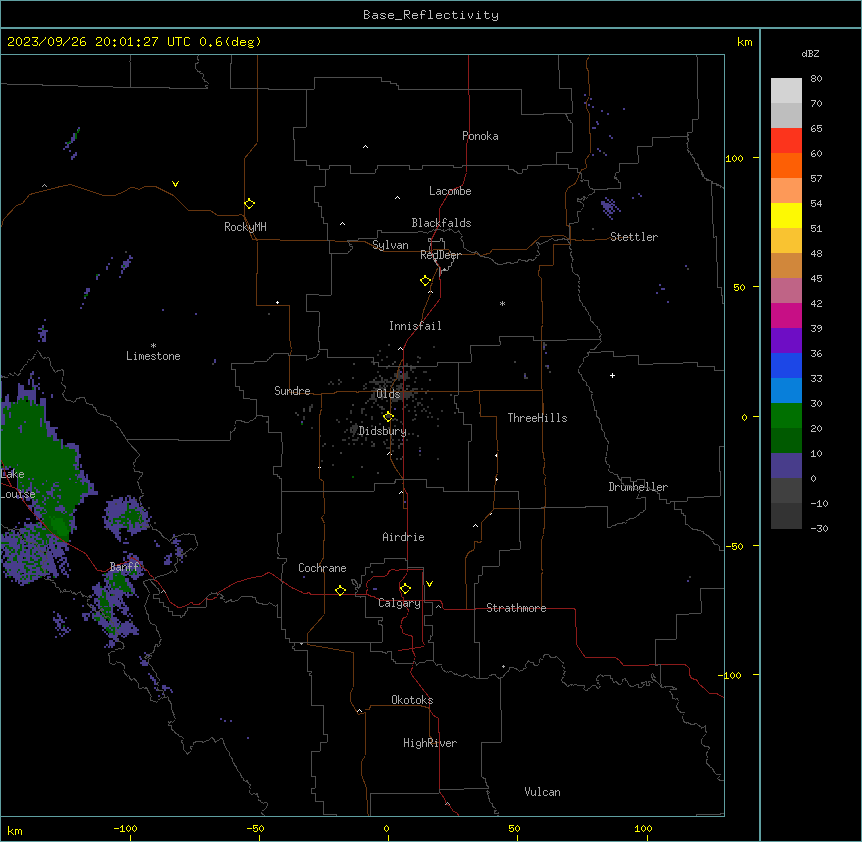Click the Blackfalds label
862x842 pixels.
pyautogui.click(x=441, y=223)
